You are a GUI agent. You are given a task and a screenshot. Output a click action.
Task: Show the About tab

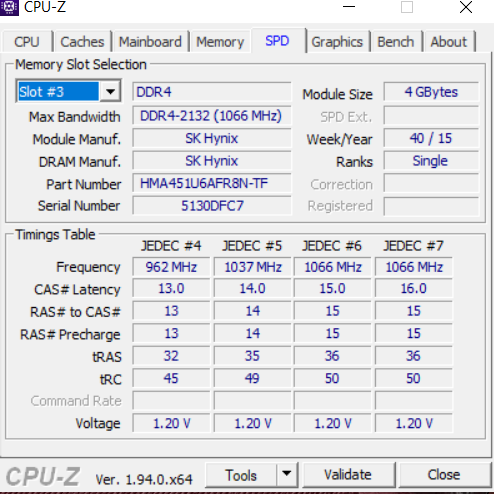(449, 42)
